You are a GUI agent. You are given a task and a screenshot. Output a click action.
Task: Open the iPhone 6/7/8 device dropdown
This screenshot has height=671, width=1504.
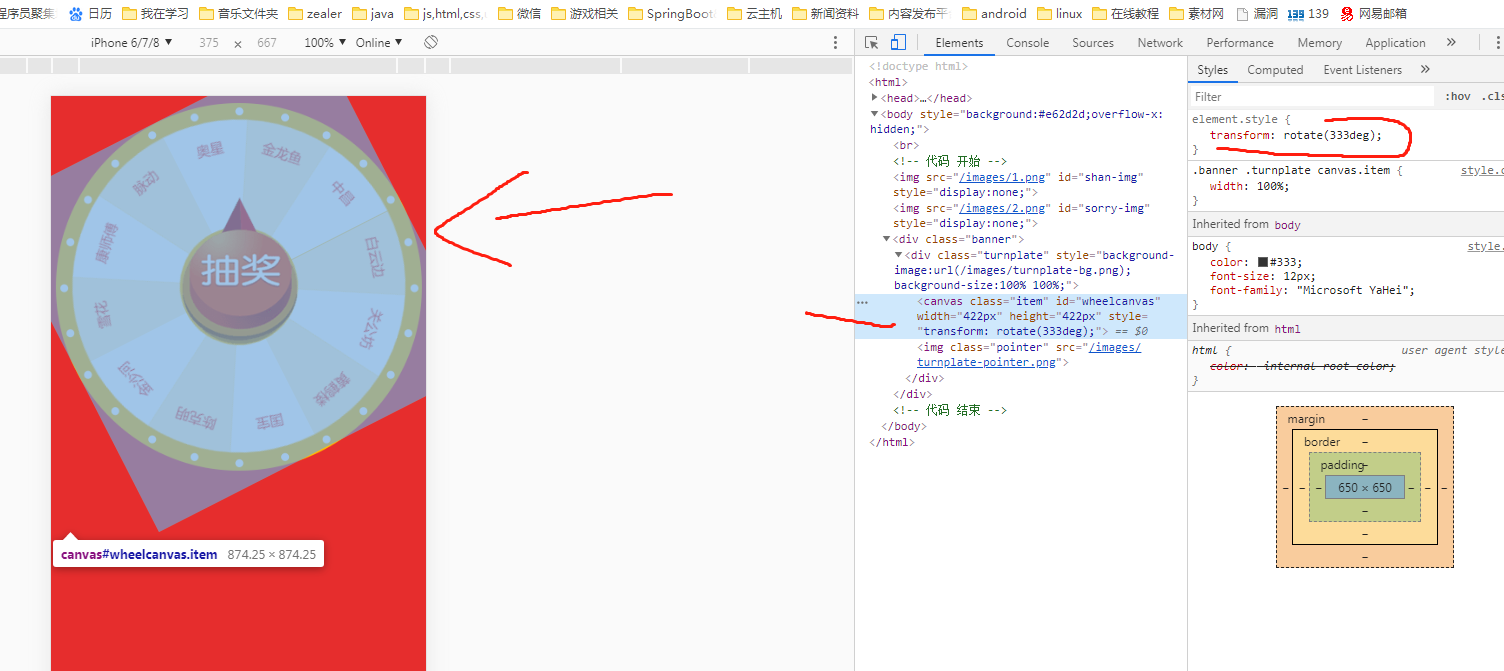point(131,43)
